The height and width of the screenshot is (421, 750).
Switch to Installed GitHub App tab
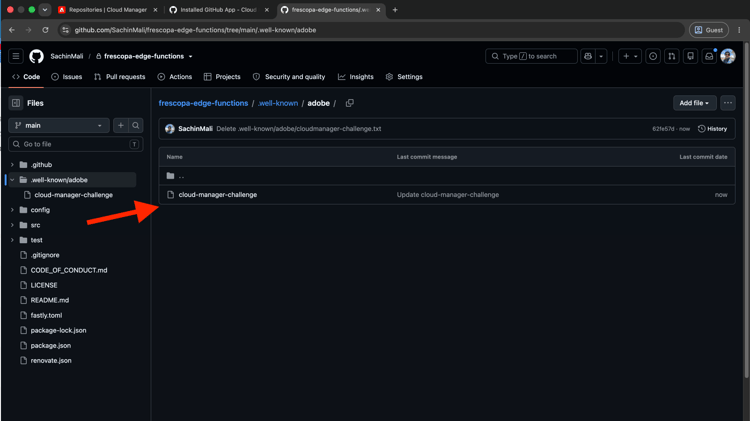(x=219, y=10)
